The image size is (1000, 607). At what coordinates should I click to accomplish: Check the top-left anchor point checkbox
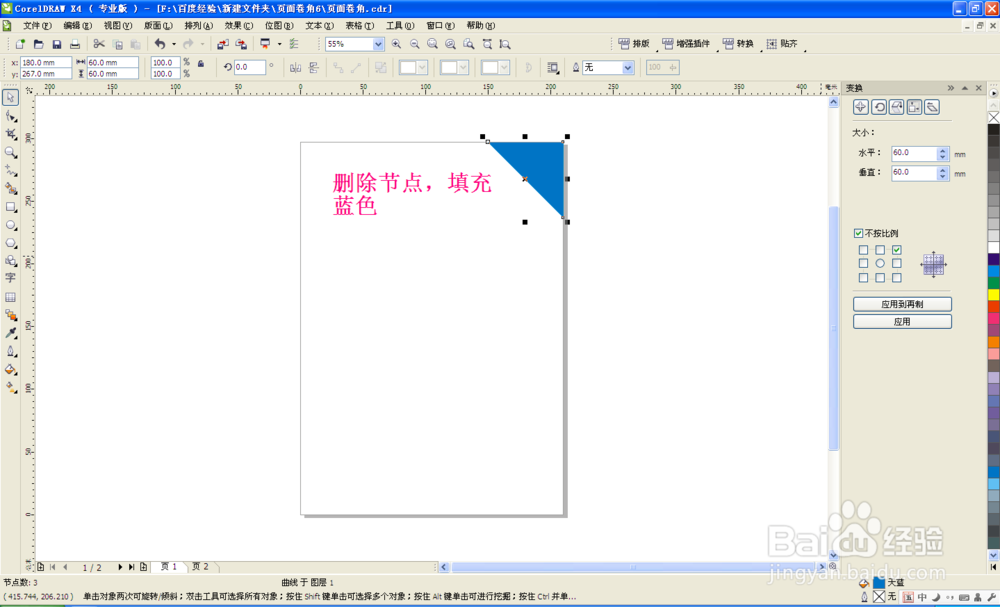point(861,248)
